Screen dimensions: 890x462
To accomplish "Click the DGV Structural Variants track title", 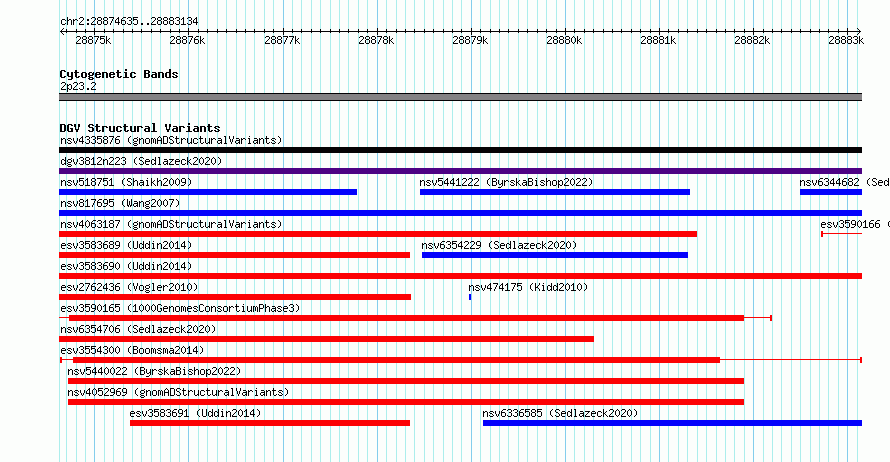I will (140, 128).
